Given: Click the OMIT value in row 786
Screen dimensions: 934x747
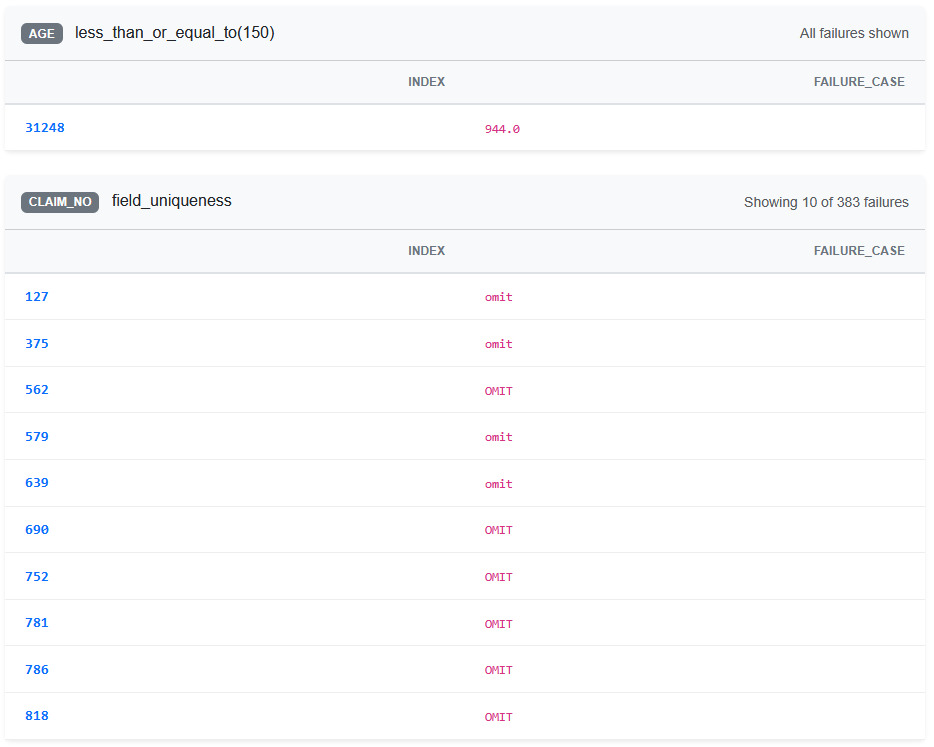Looking at the screenshot, I should [x=499, y=670].
